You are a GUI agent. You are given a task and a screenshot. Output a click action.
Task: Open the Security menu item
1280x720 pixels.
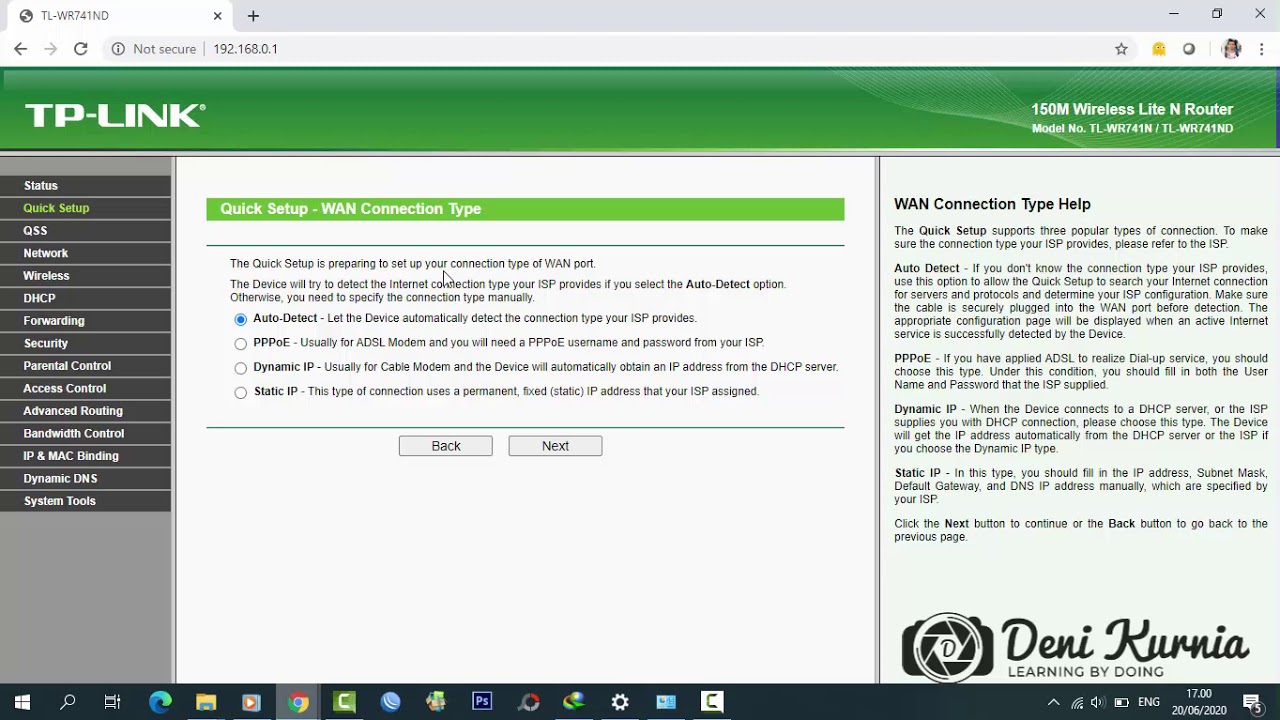click(86, 343)
